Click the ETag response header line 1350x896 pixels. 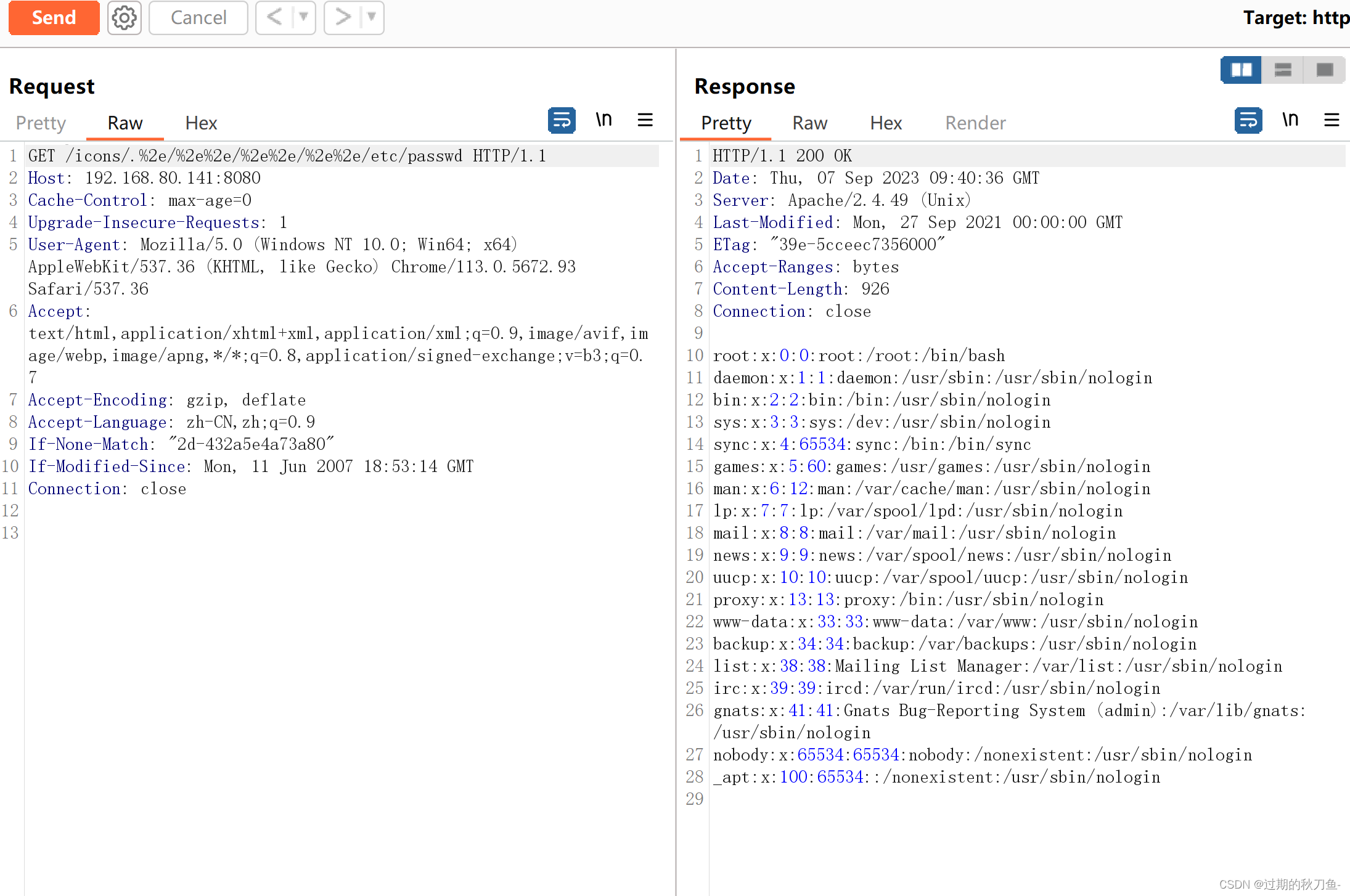pyautogui.click(x=828, y=245)
